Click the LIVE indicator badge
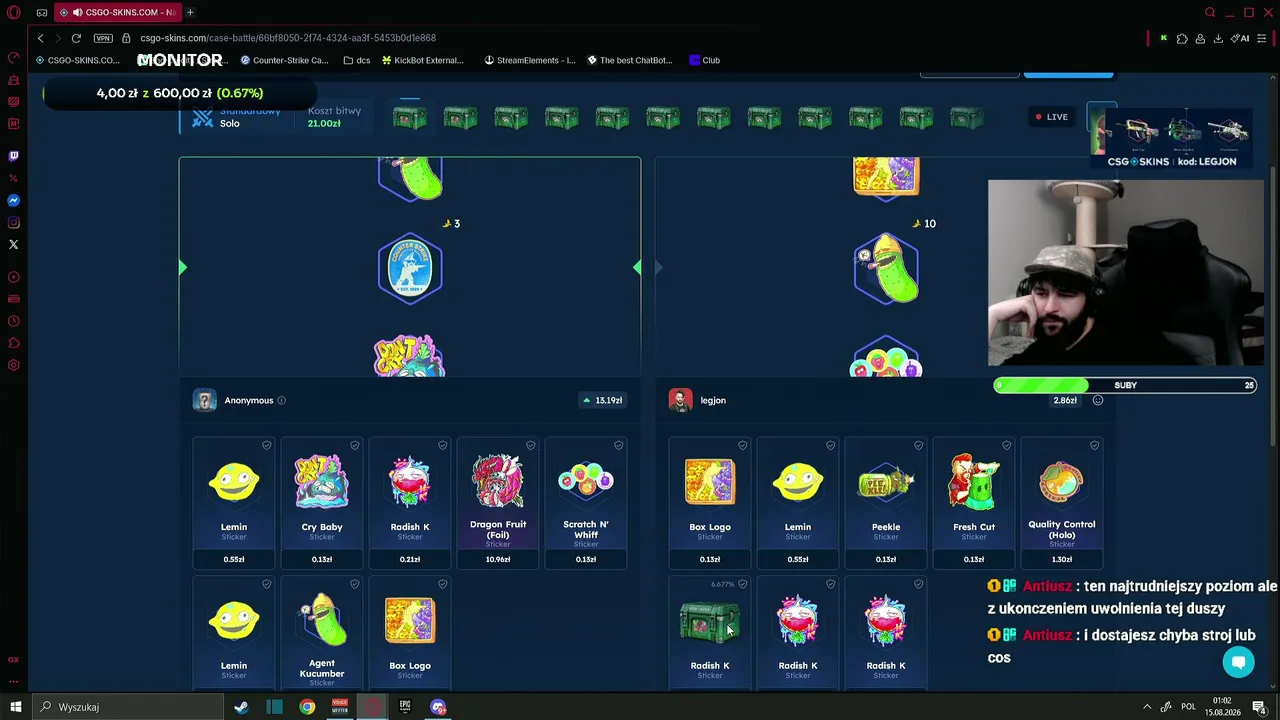Screen dimensions: 1280x720 click(x=1052, y=117)
